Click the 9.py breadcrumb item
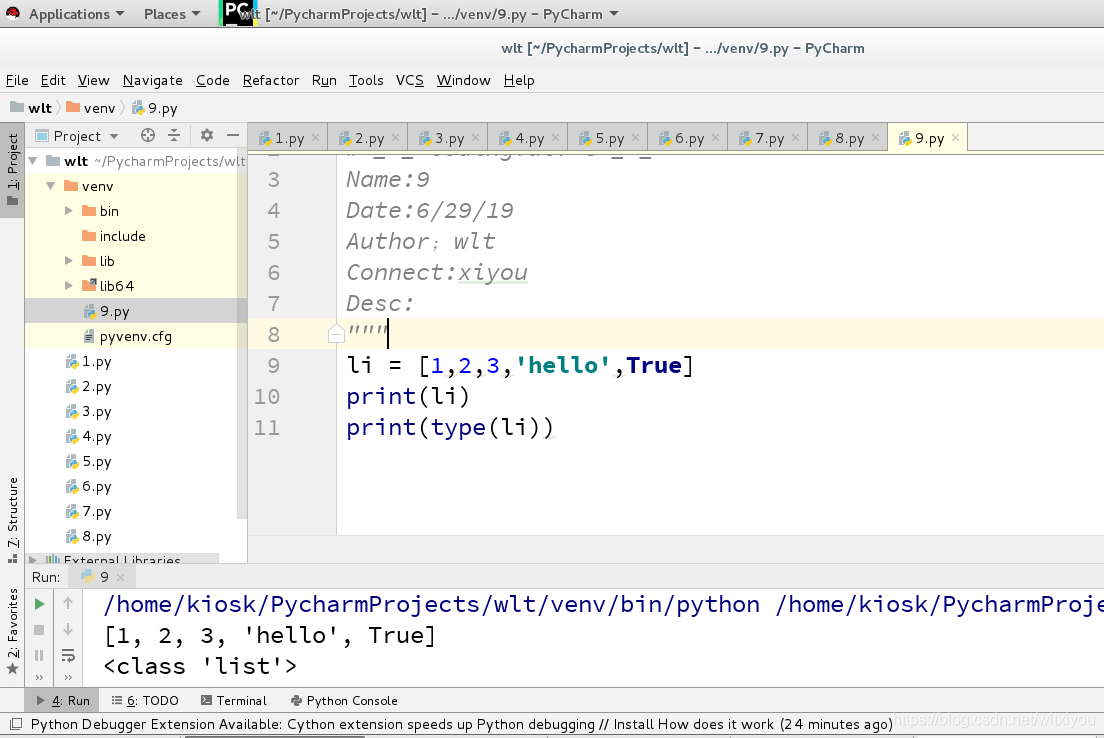 pos(155,108)
